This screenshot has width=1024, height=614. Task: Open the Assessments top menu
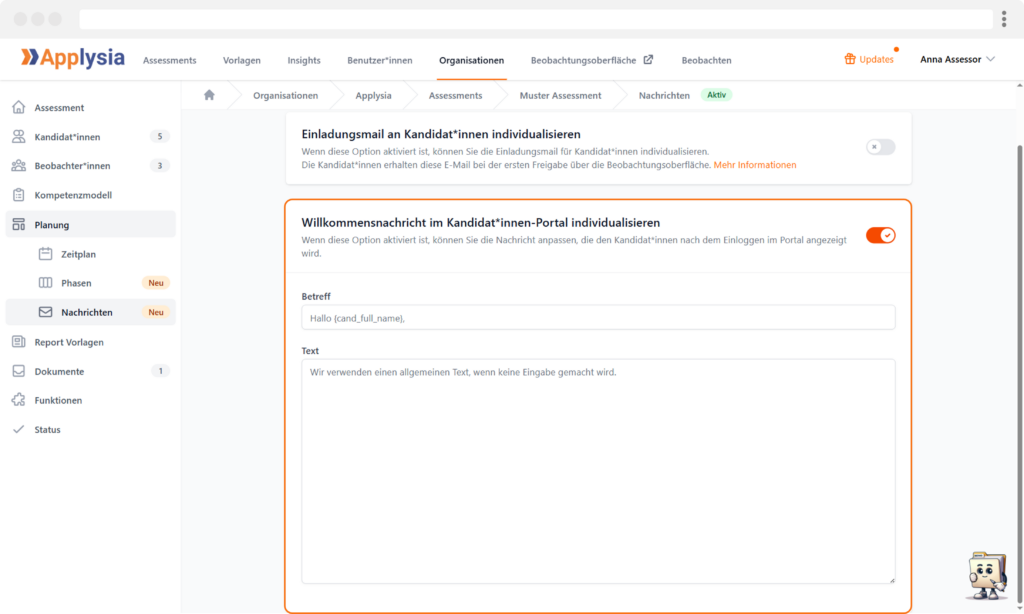pyautogui.click(x=169, y=60)
